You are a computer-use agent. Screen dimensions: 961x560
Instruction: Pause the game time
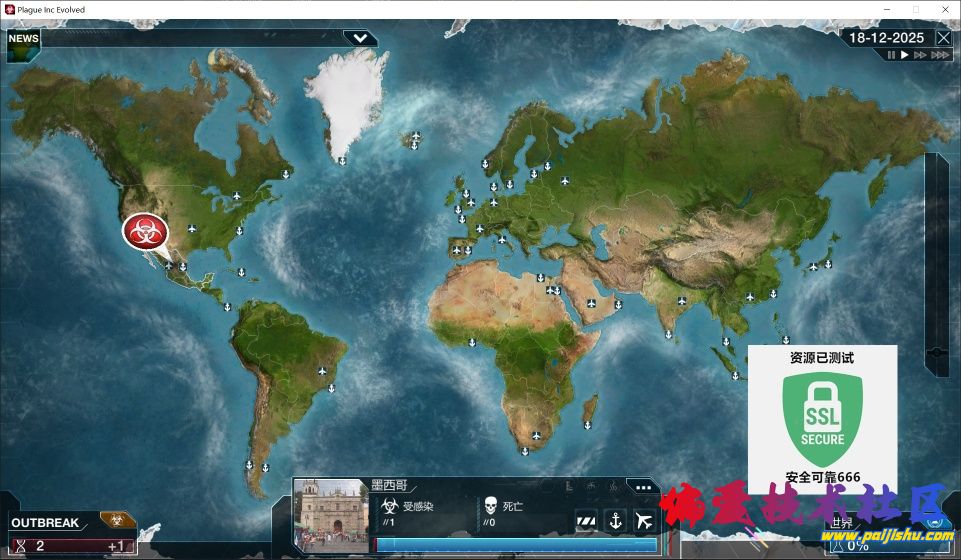pyautogui.click(x=891, y=56)
